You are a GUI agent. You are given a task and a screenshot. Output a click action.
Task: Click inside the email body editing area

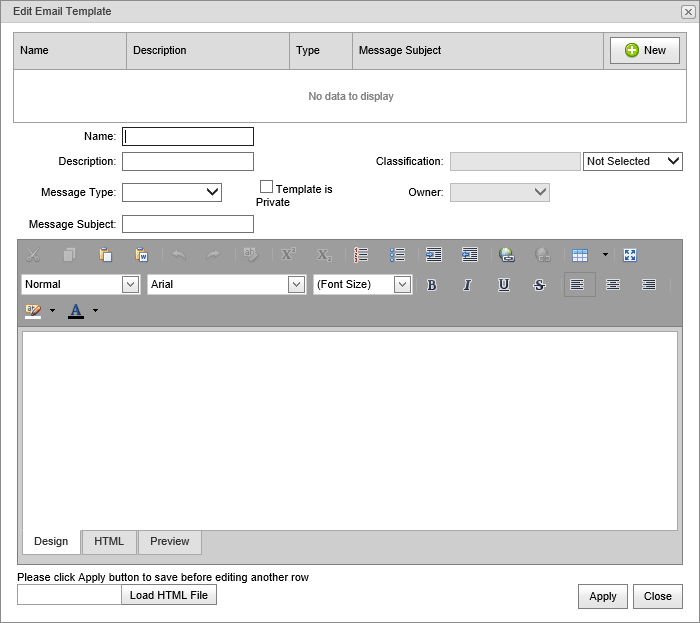350,431
